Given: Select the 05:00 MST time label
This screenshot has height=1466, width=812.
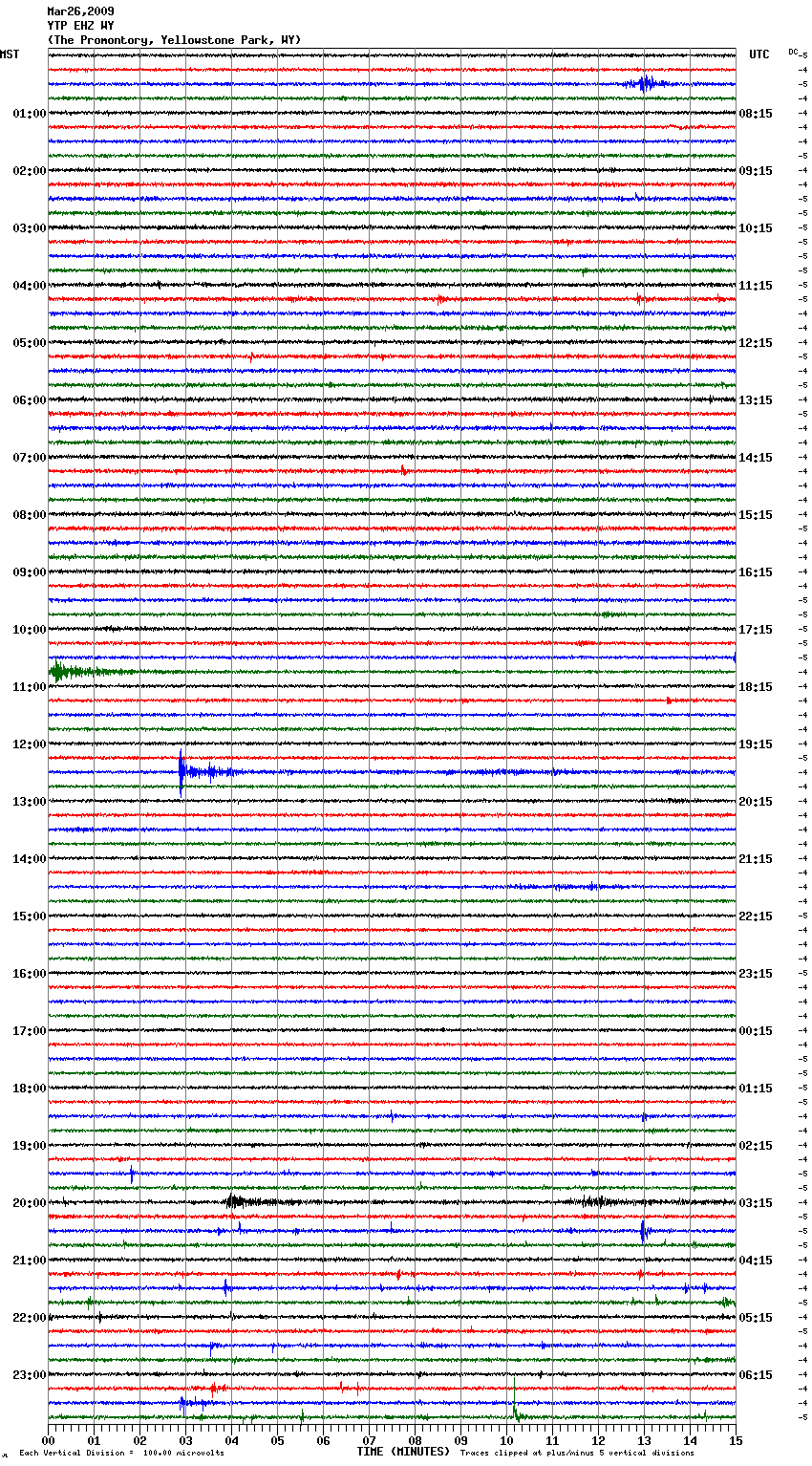Looking at the screenshot, I should (30, 343).
